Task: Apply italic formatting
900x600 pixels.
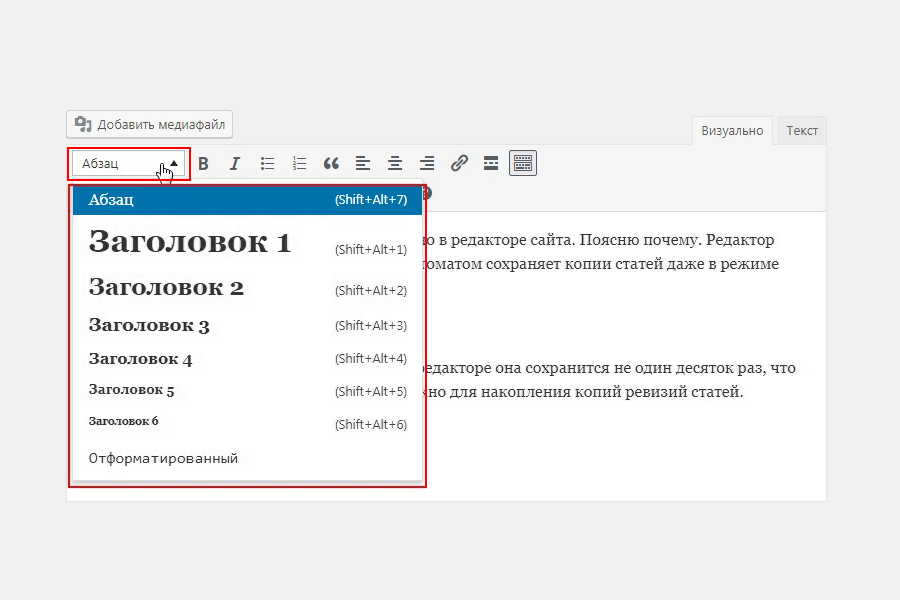Action: tap(235, 163)
